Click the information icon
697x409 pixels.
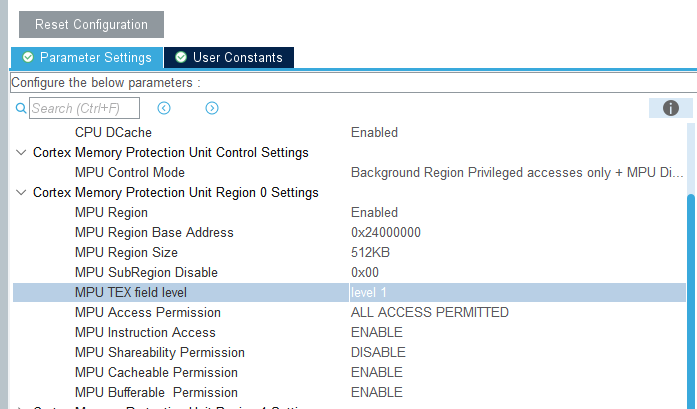coord(670,108)
